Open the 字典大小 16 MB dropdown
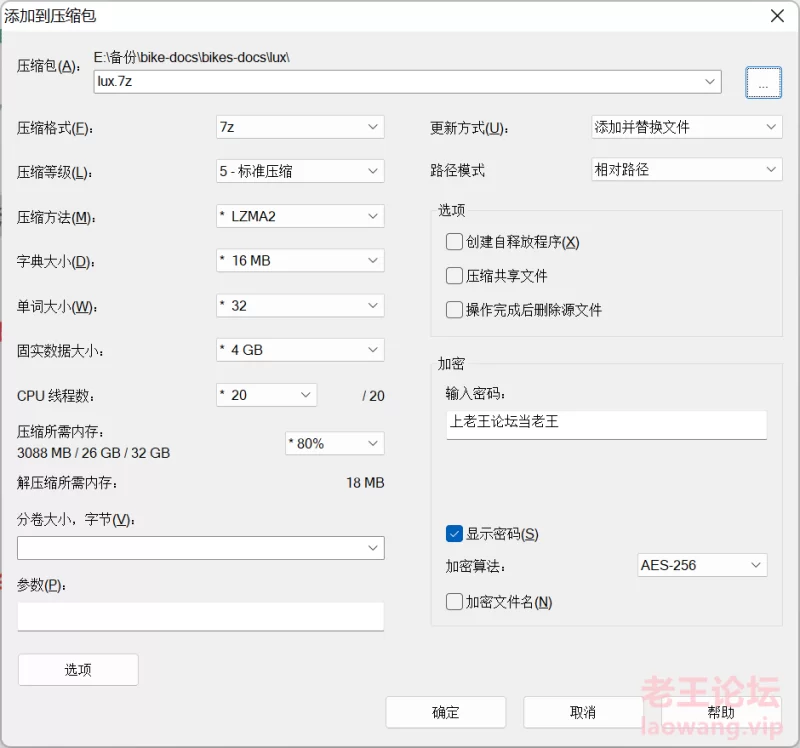The image size is (800, 748). [300, 261]
